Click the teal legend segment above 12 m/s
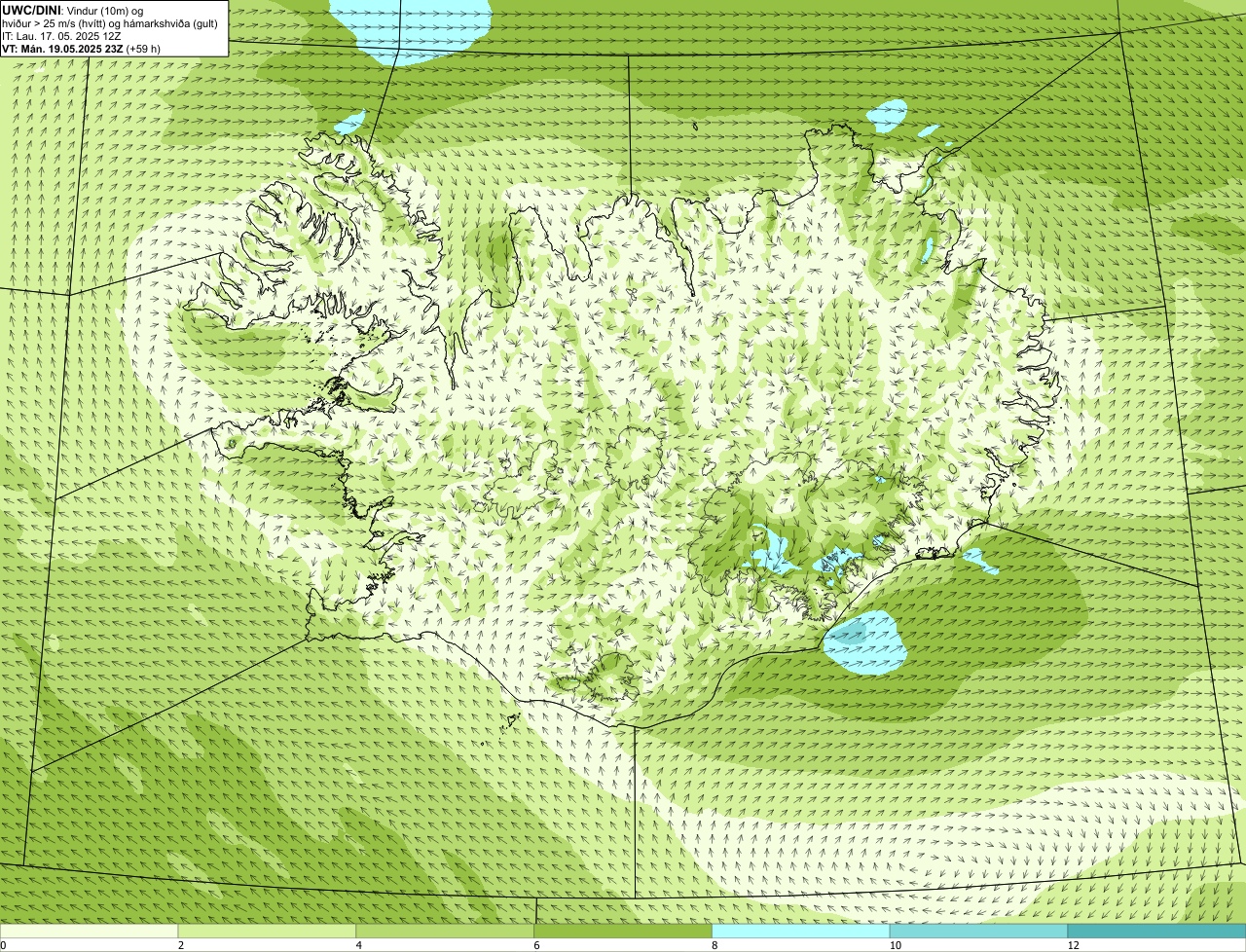This screenshot has width=1246, height=952. coord(1156,931)
